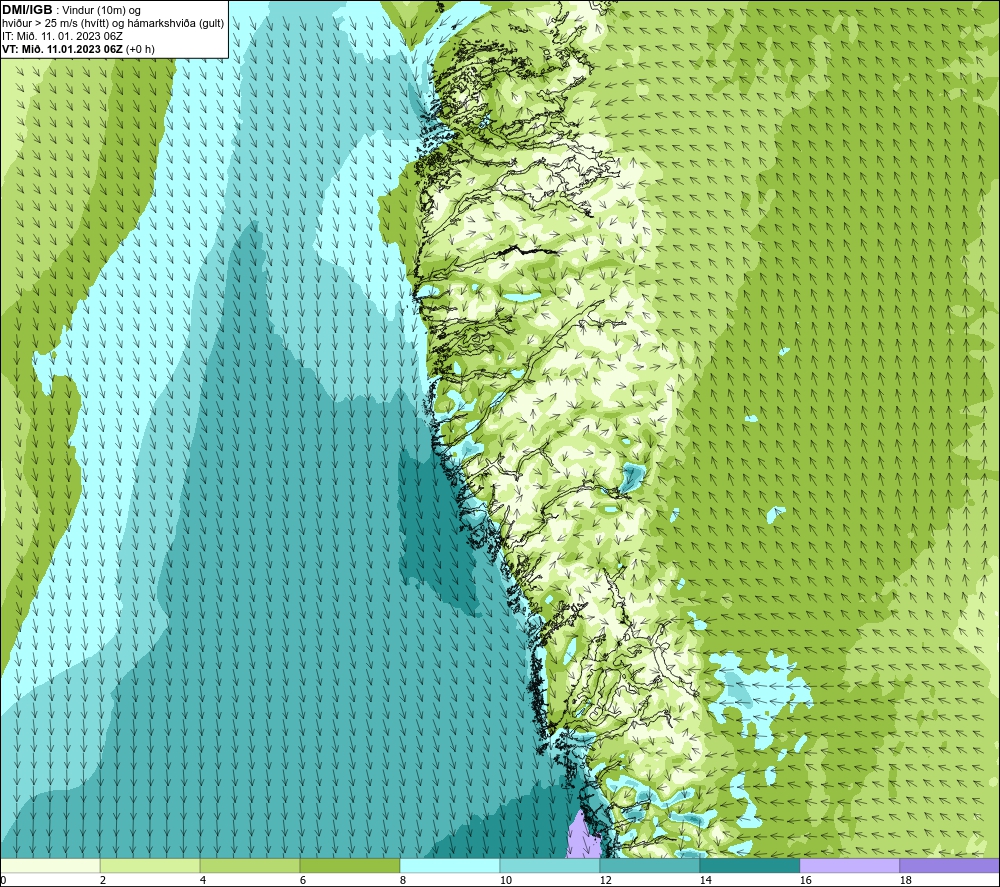Click the legend scale label '12'
1000x887 pixels.
point(605,880)
